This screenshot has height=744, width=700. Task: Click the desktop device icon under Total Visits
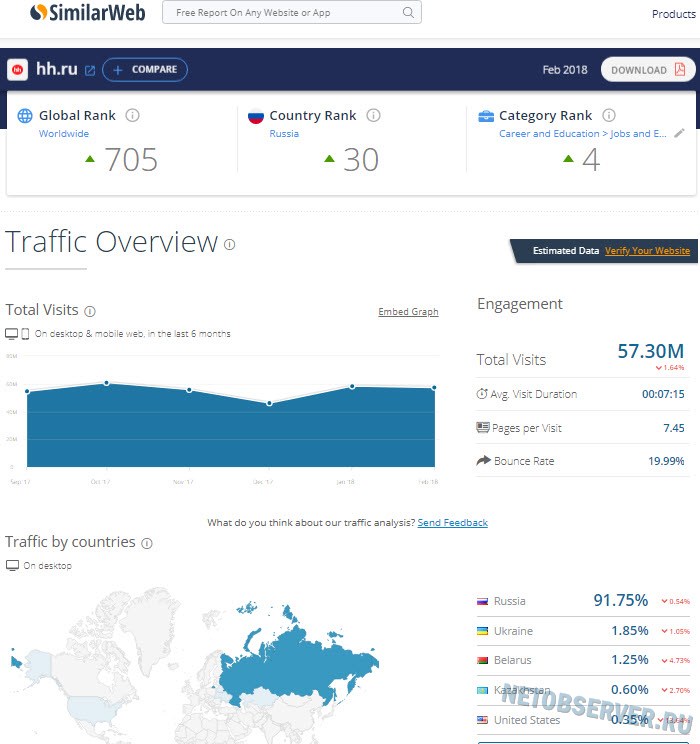(x=11, y=334)
